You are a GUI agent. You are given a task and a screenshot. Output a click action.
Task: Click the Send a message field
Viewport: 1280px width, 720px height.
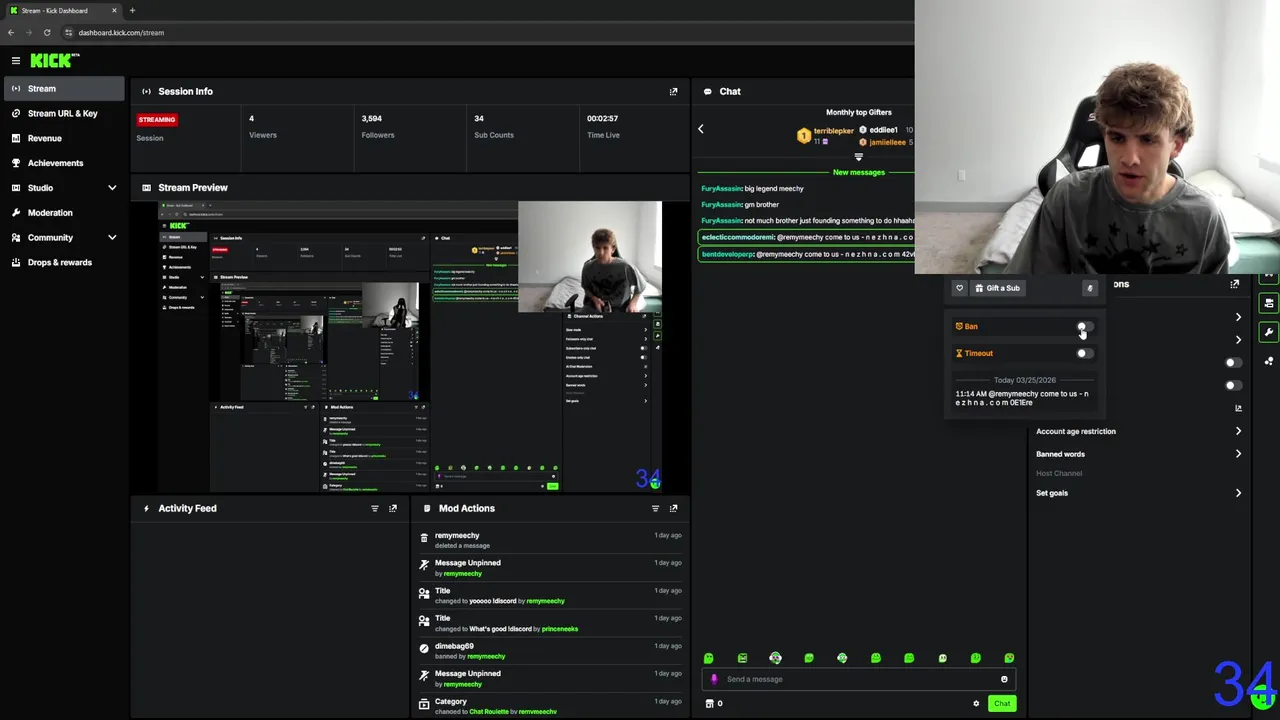tap(860, 679)
